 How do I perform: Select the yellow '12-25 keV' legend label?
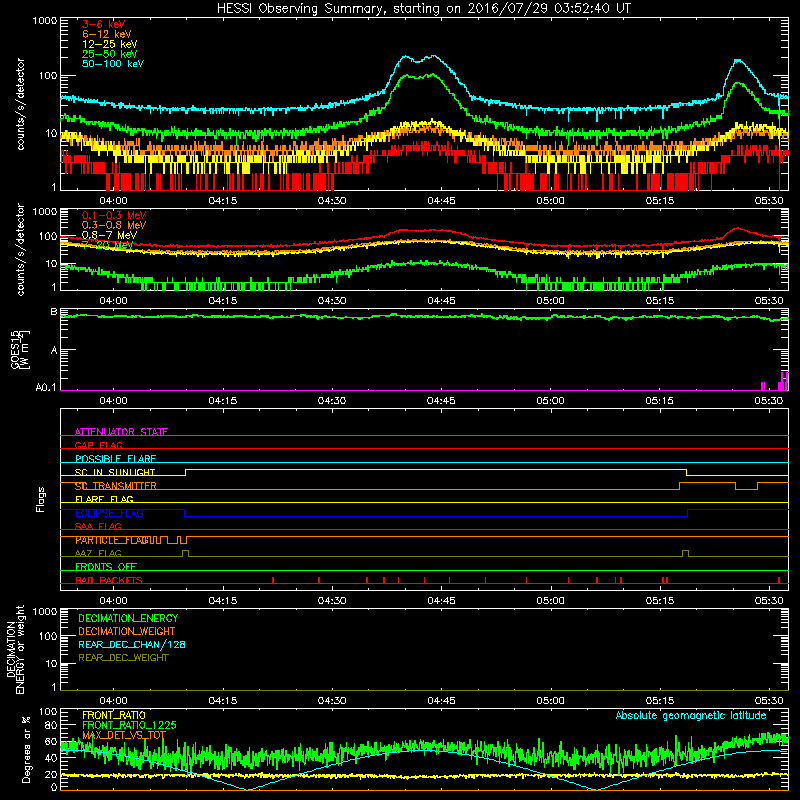[x=109, y=44]
